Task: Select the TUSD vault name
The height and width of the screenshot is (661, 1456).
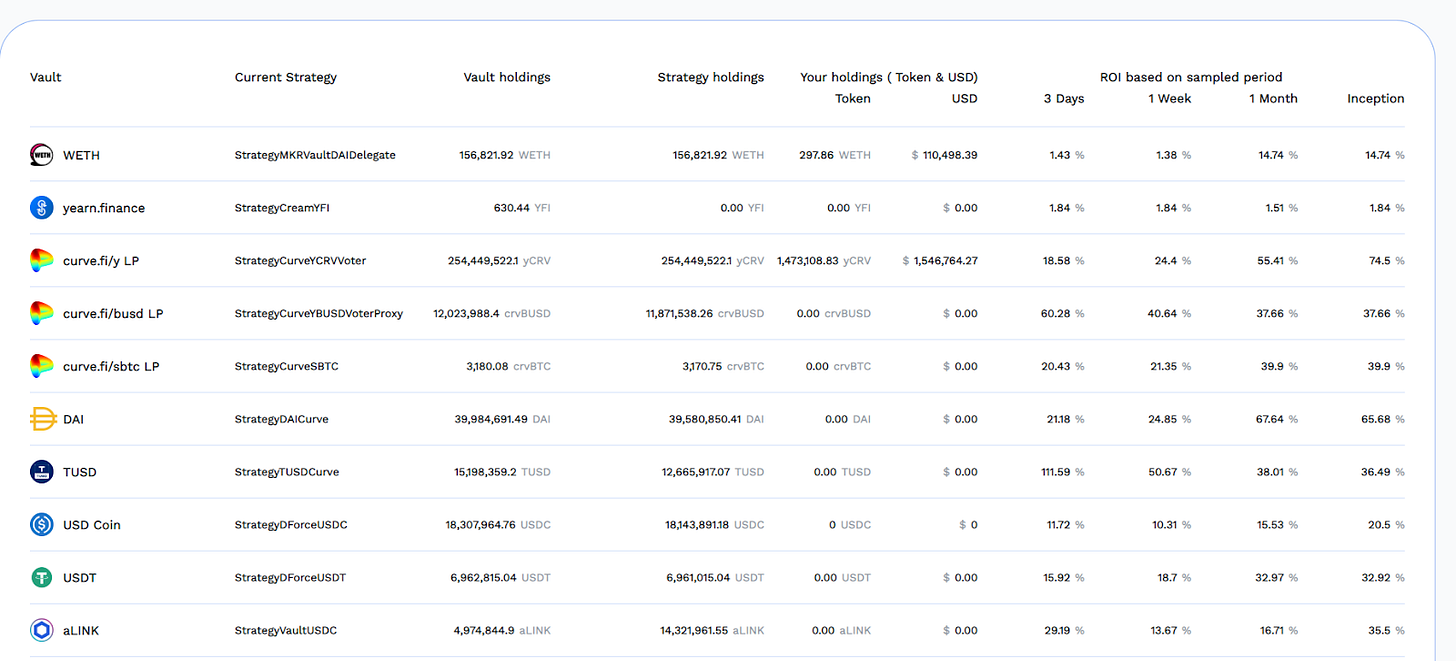Action: [80, 472]
